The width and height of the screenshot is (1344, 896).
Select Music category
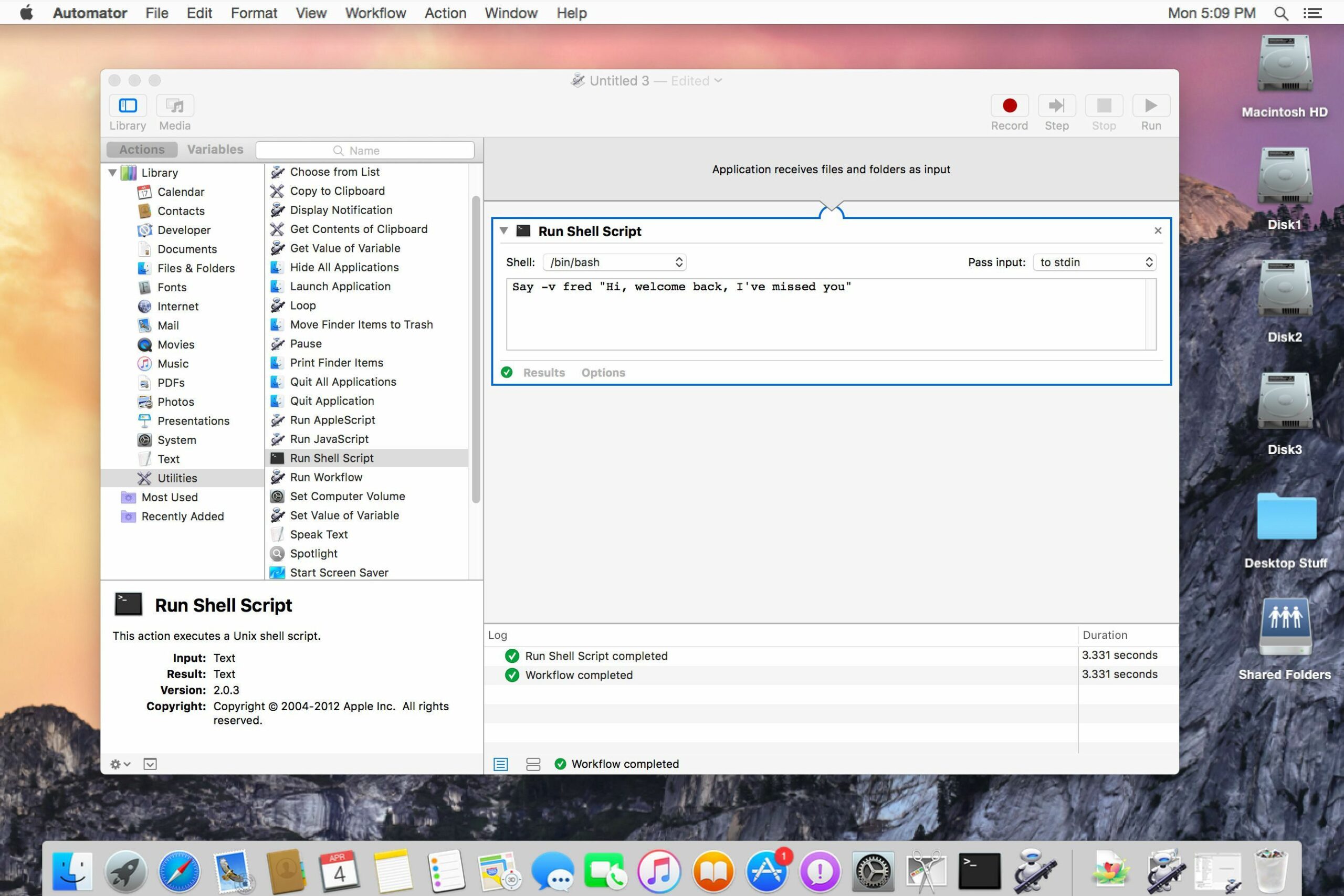[x=173, y=363]
